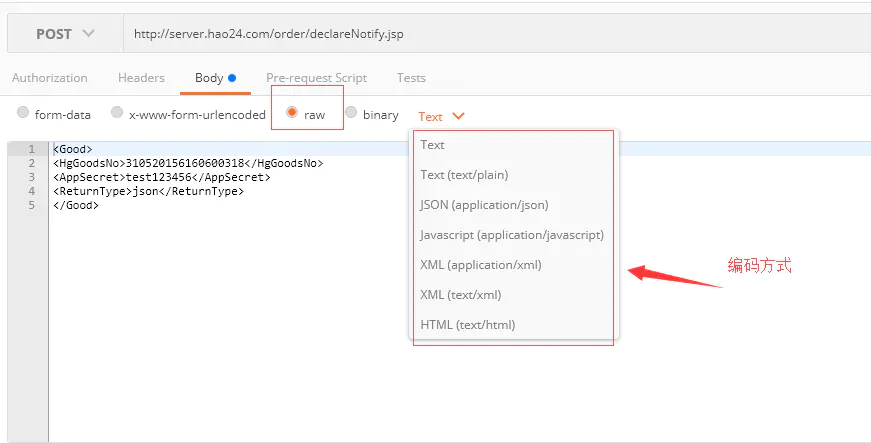Screen dimensions: 871x443
Task: Switch to the Tests tab
Action: (x=411, y=78)
